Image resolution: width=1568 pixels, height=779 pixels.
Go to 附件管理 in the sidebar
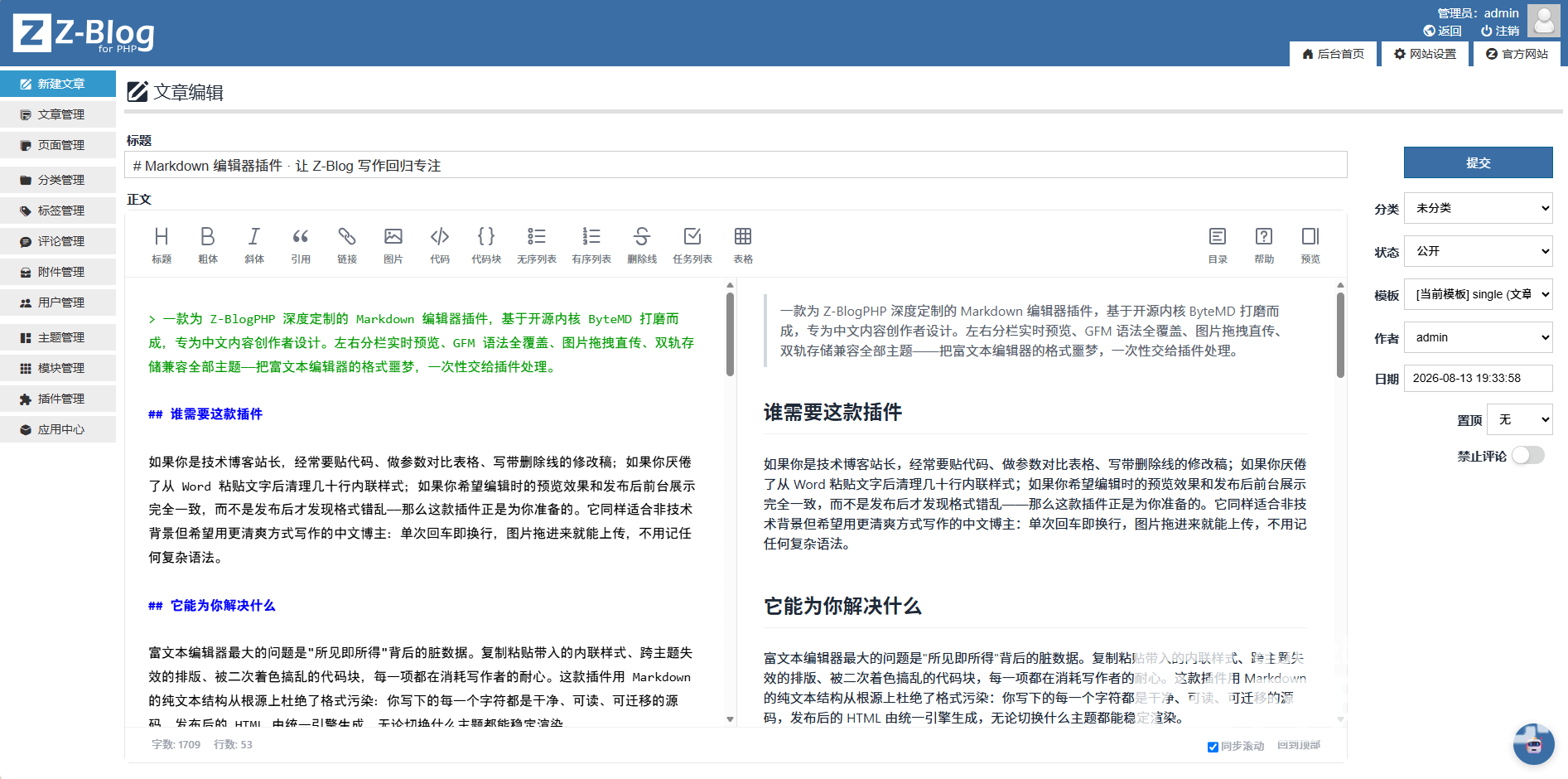pyautogui.click(x=58, y=272)
